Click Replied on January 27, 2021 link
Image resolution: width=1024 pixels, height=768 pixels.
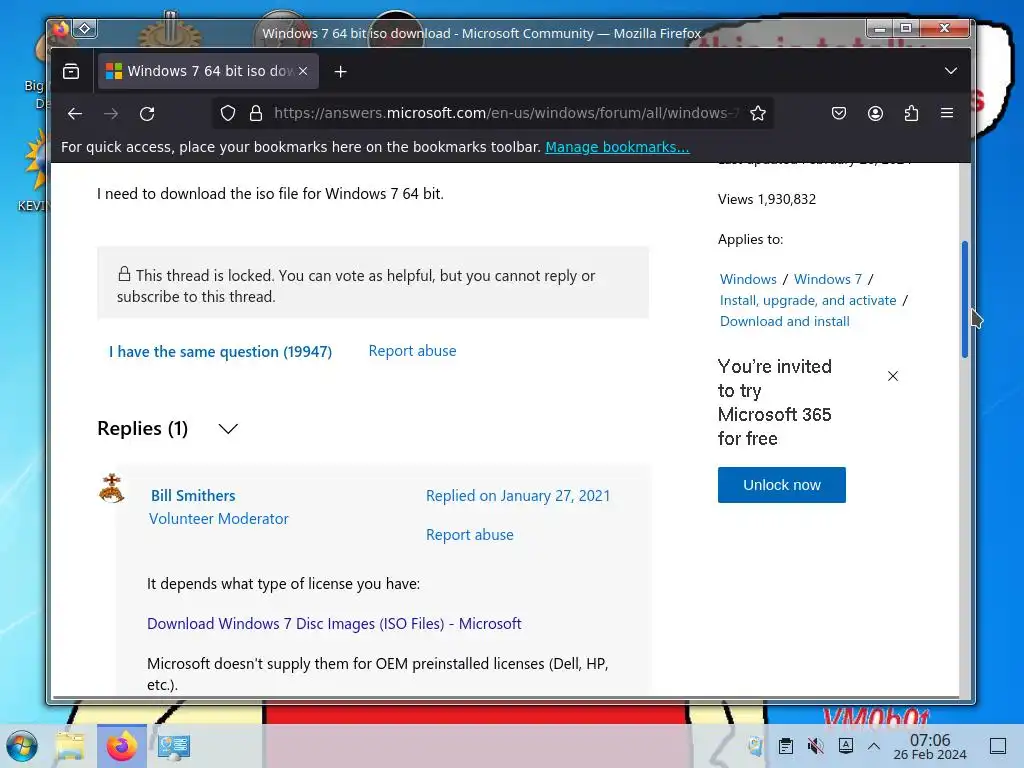tap(518, 496)
